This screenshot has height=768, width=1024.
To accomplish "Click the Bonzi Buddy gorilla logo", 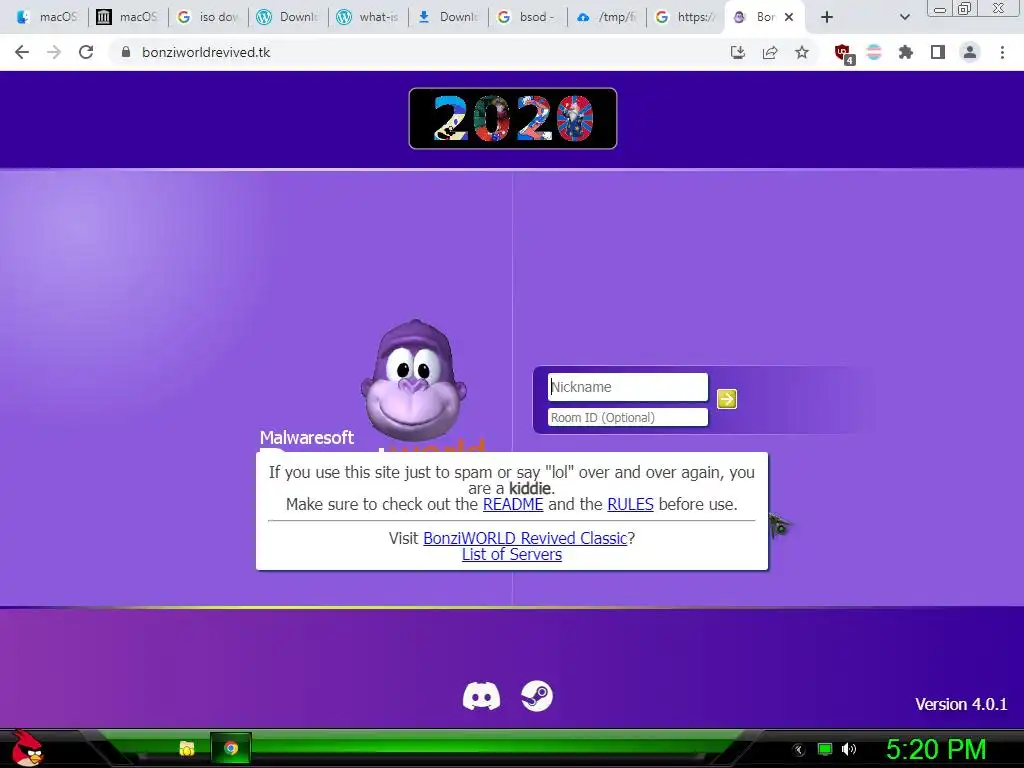I will coord(413,380).
